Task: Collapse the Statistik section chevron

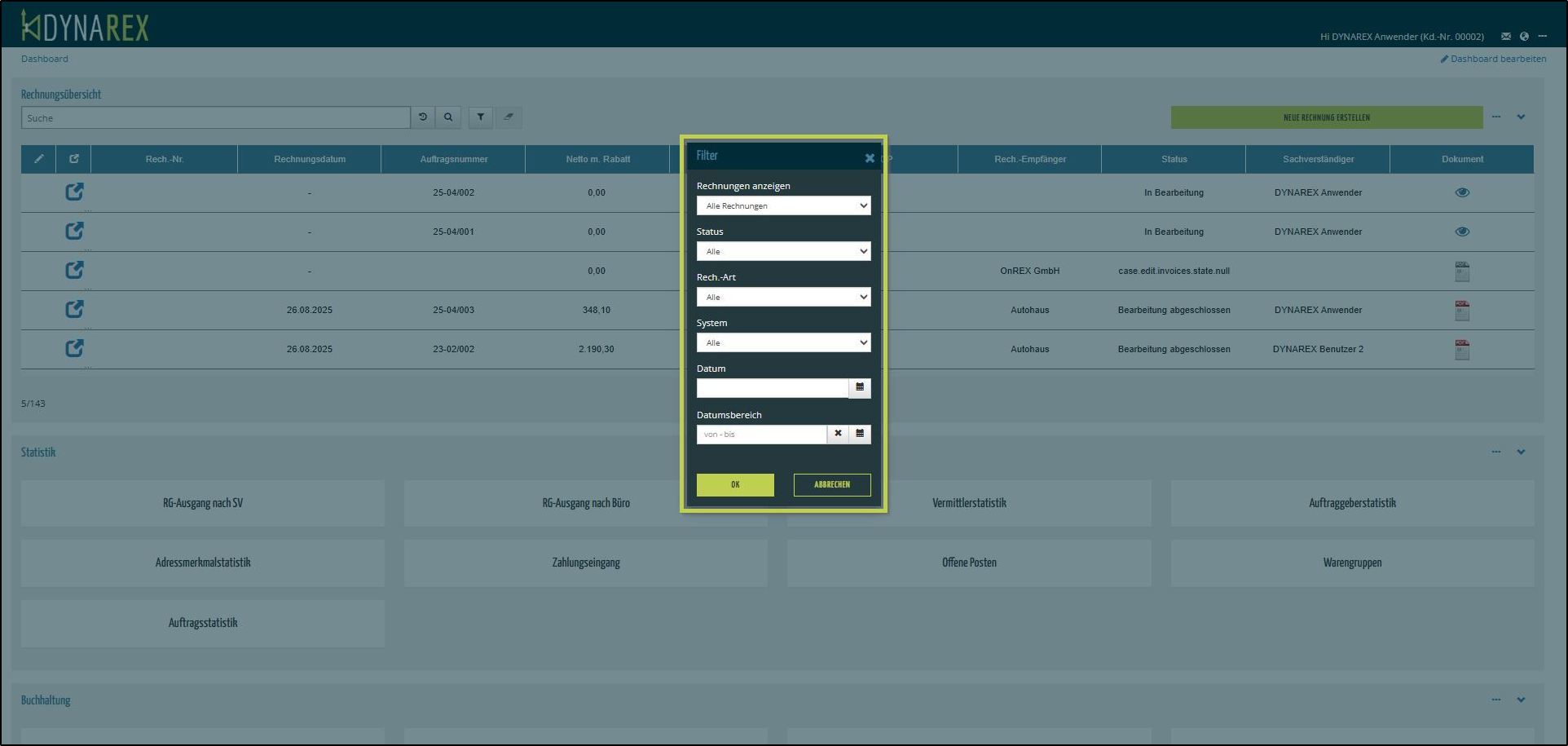Action: coord(1521,452)
